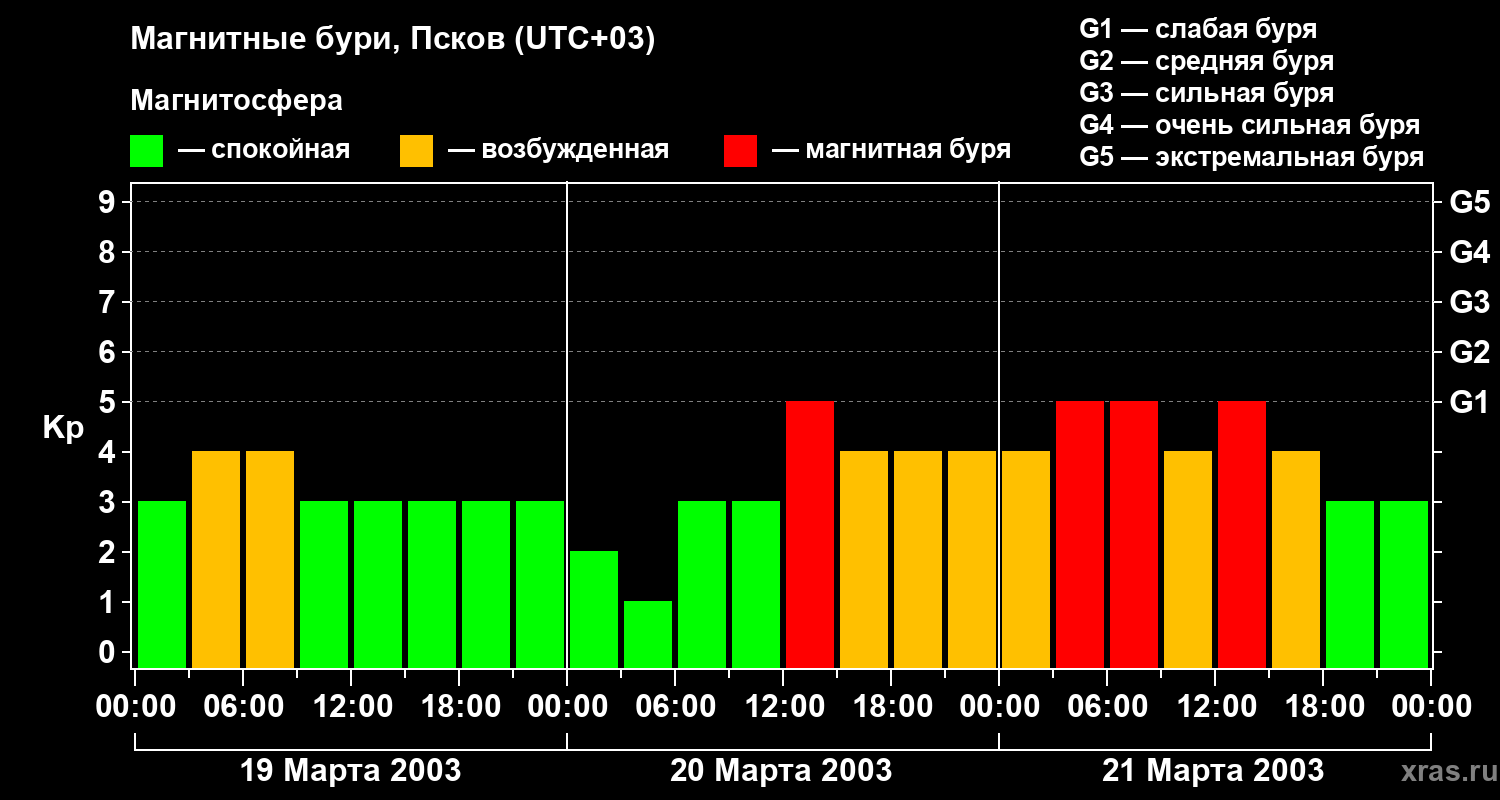Select the last green bar on 21 Марта
The image size is (1500, 800).
pos(1404,584)
